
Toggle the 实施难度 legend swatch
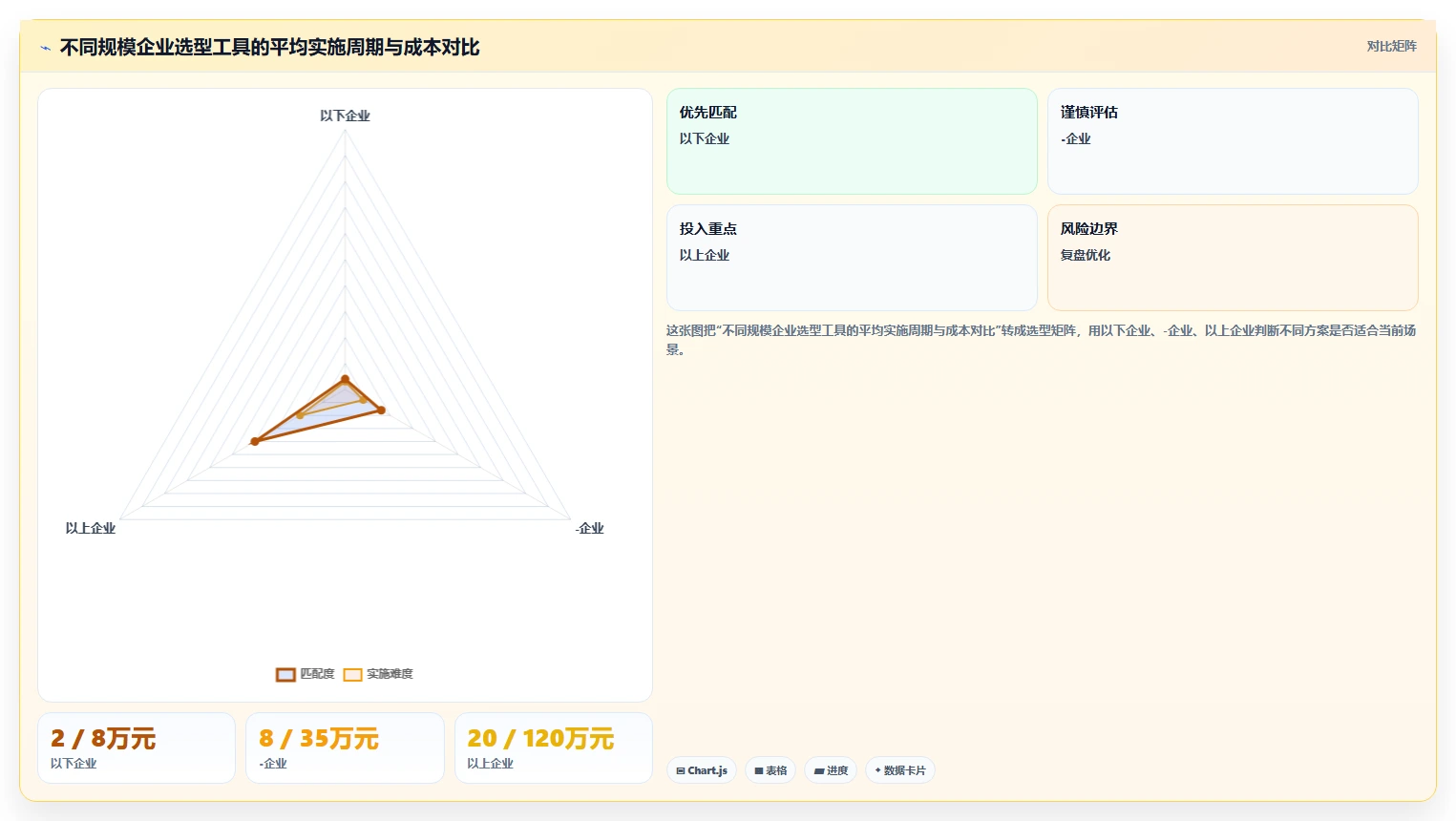pyautogui.click(x=352, y=674)
